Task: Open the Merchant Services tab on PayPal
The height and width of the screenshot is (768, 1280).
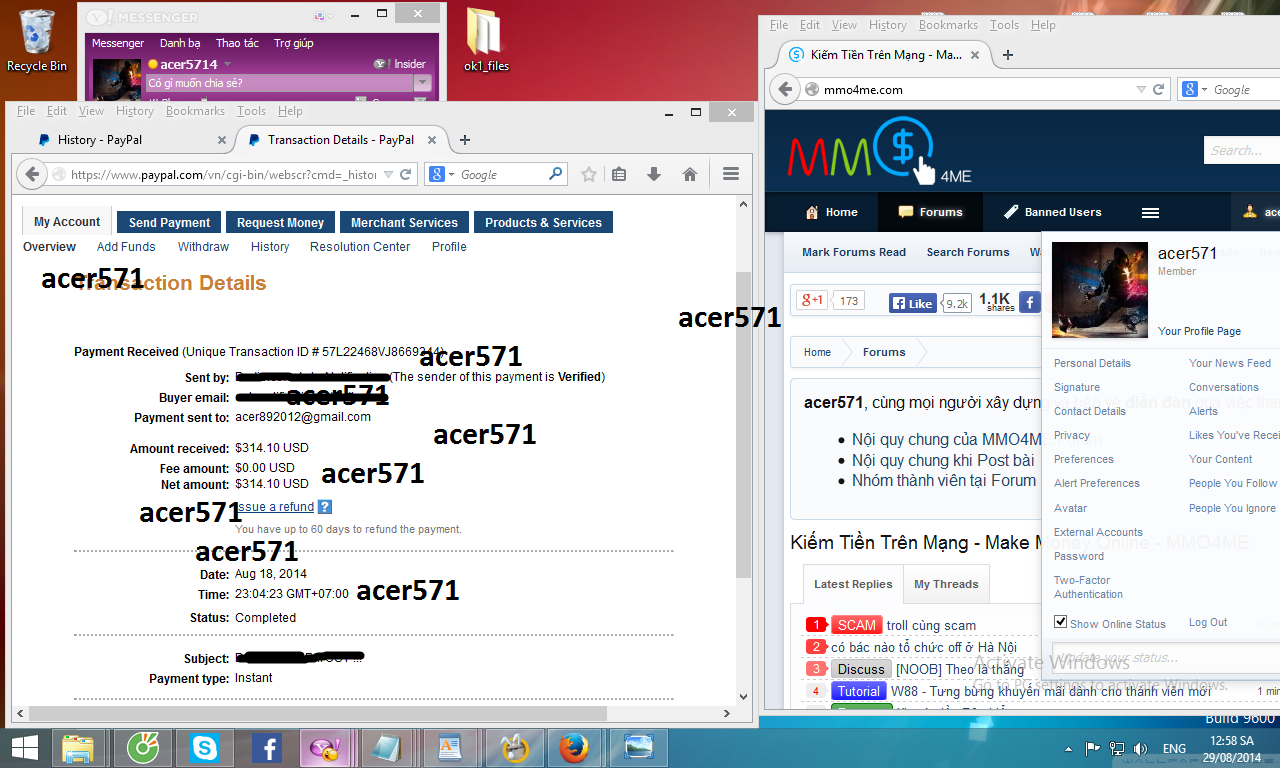Action: tap(405, 222)
